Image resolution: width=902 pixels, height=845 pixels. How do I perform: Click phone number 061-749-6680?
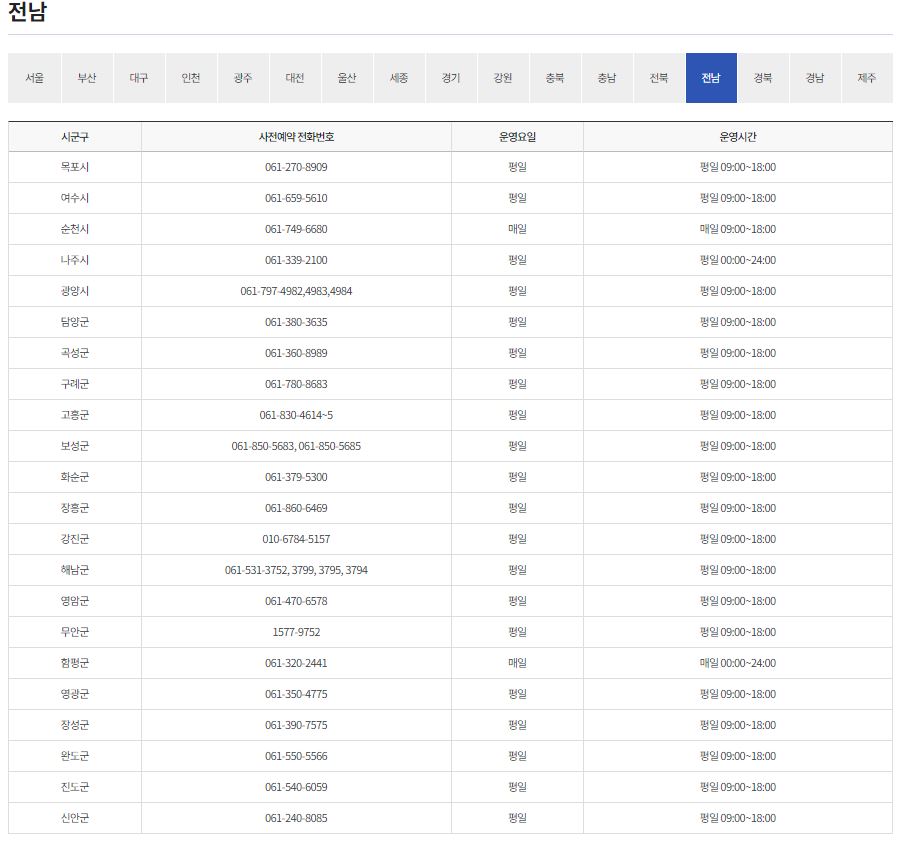(296, 230)
